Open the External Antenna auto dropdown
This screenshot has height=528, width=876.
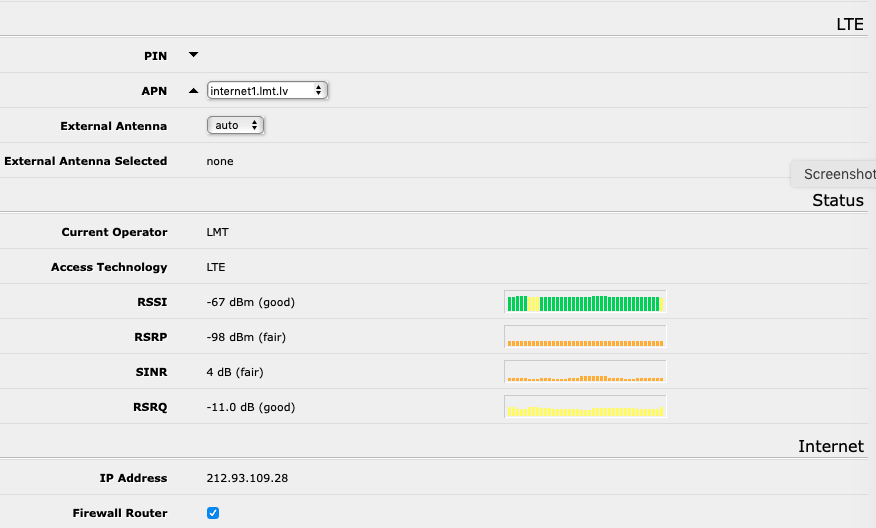point(235,125)
